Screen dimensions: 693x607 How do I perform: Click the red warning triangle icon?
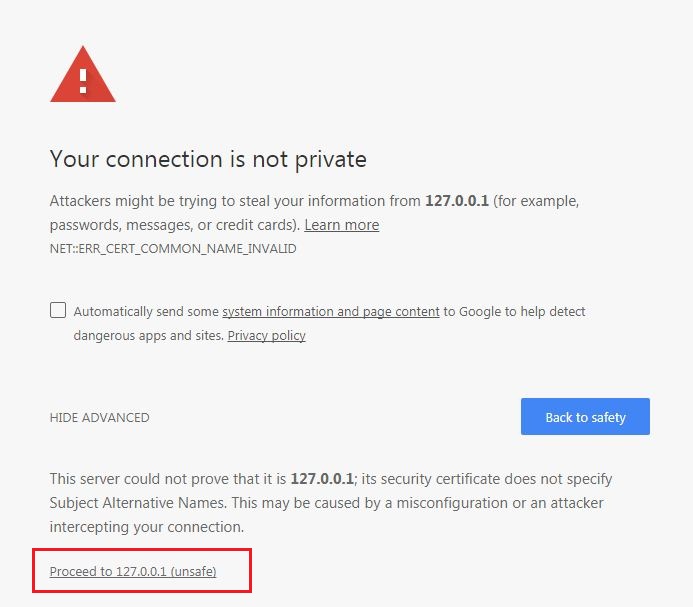coord(82,76)
